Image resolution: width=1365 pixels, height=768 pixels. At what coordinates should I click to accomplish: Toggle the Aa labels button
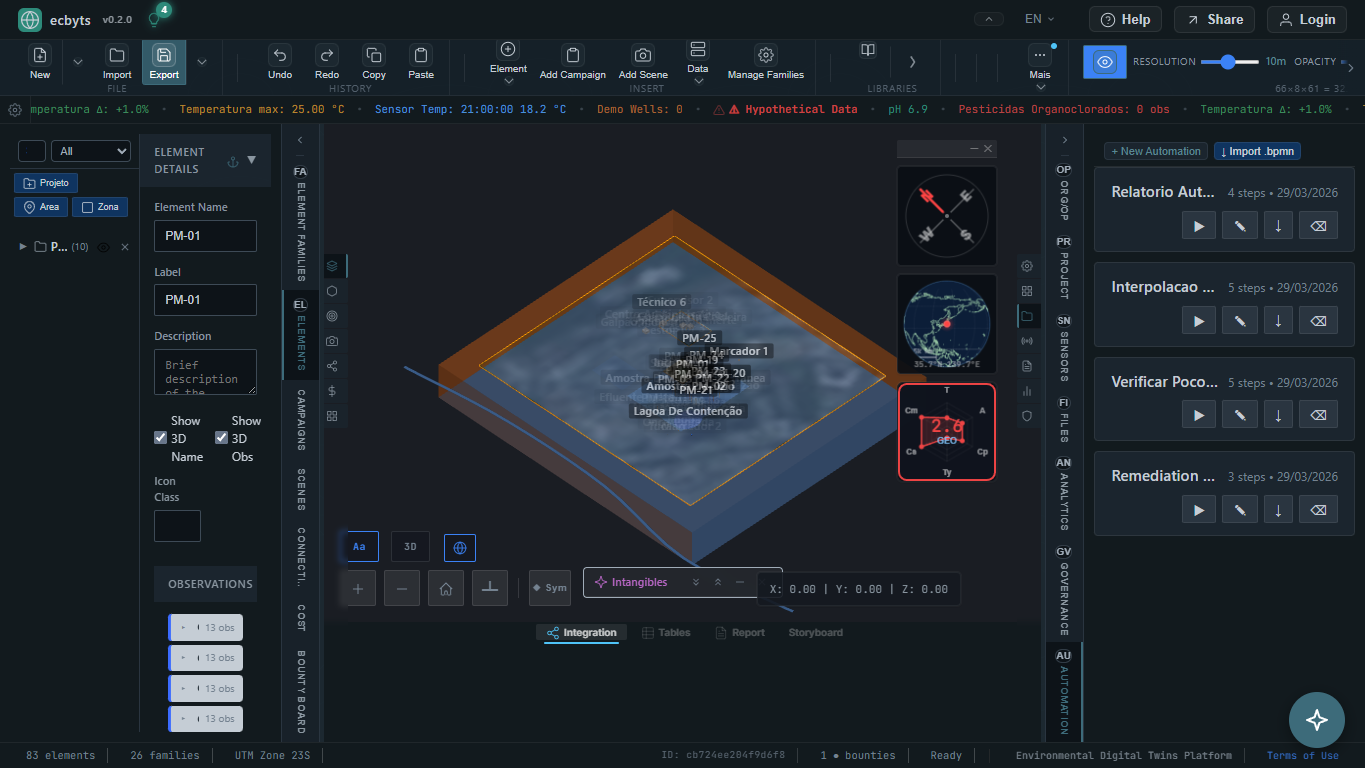coord(359,547)
